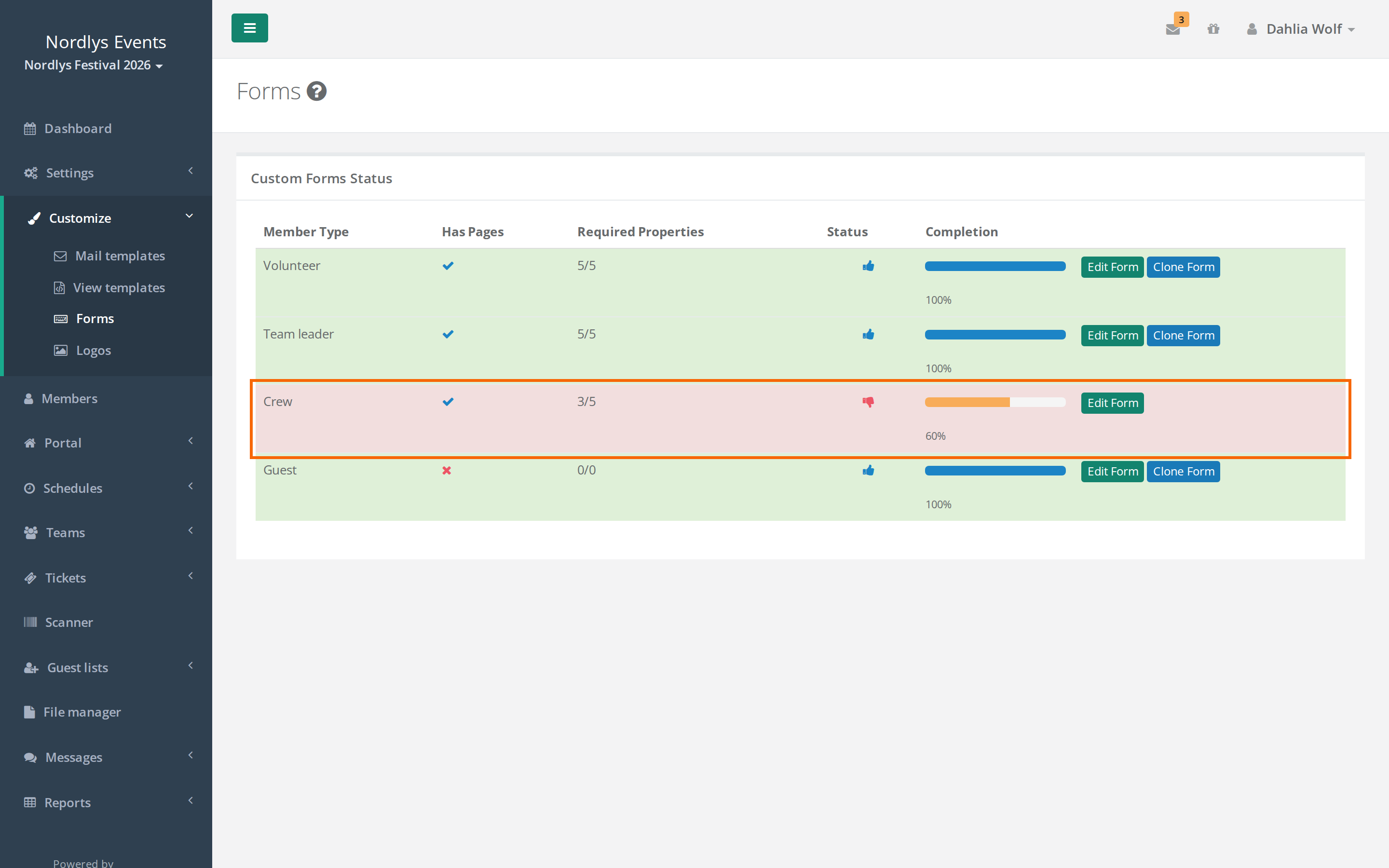Click Edit Form for Crew
The image size is (1389, 868).
point(1112,403)
